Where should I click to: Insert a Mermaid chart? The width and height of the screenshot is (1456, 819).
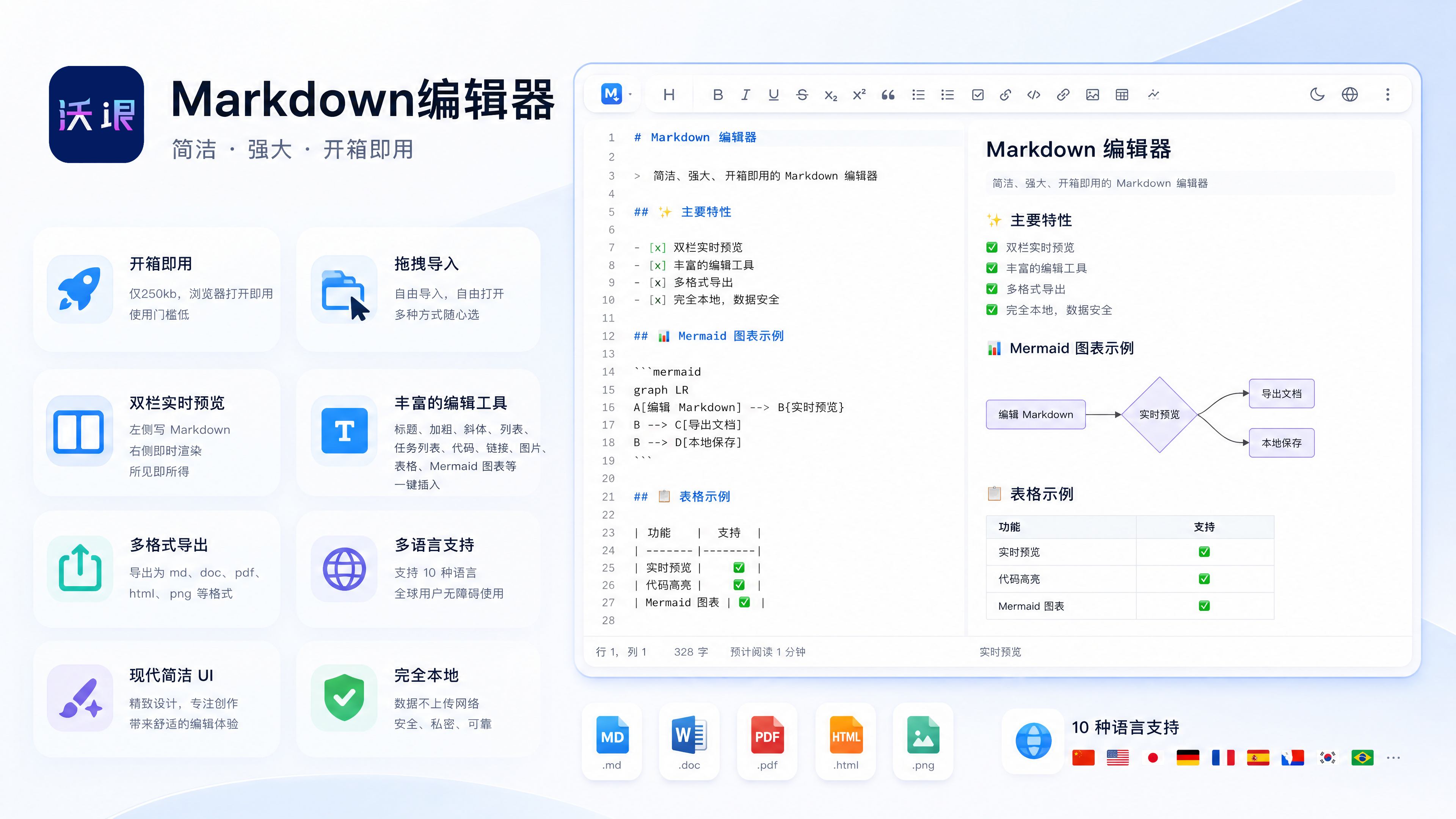tap(1153, 94)
